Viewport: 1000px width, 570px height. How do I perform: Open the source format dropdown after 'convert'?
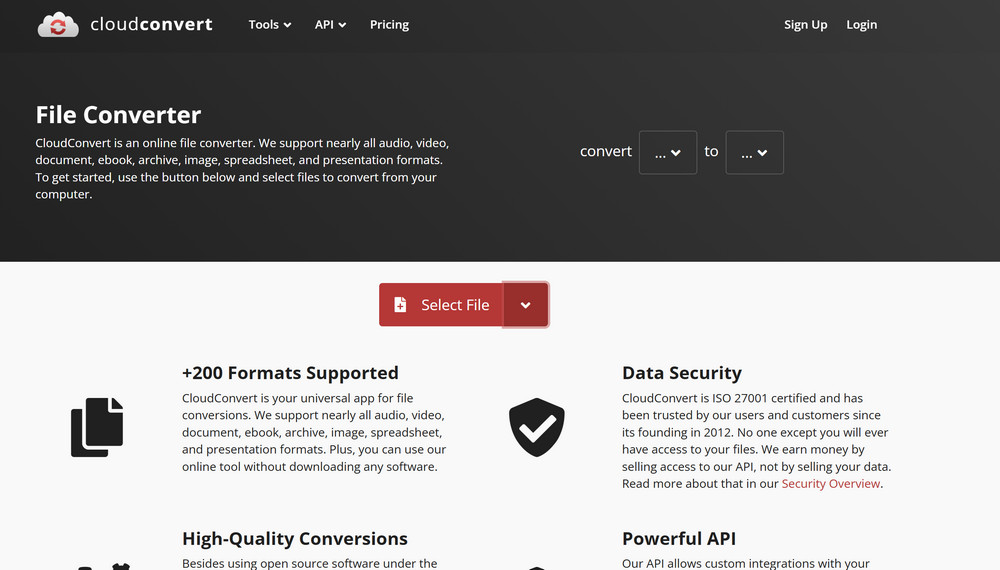(x=668, y=152)
